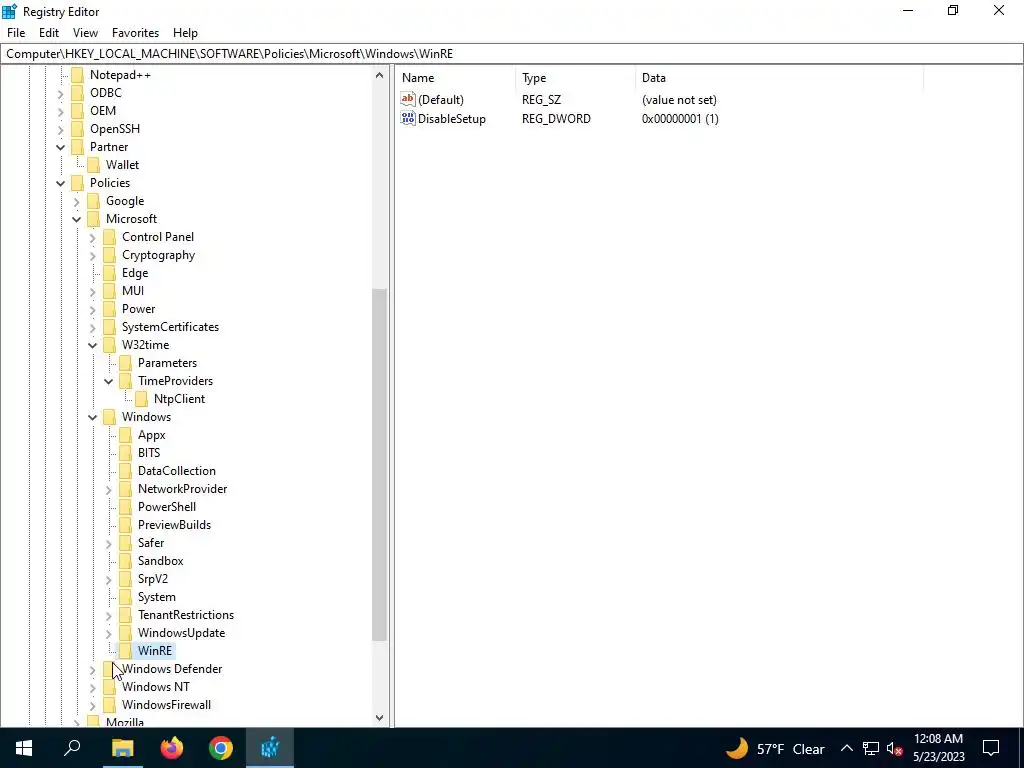Click the System key folder icon

[125, 596]
